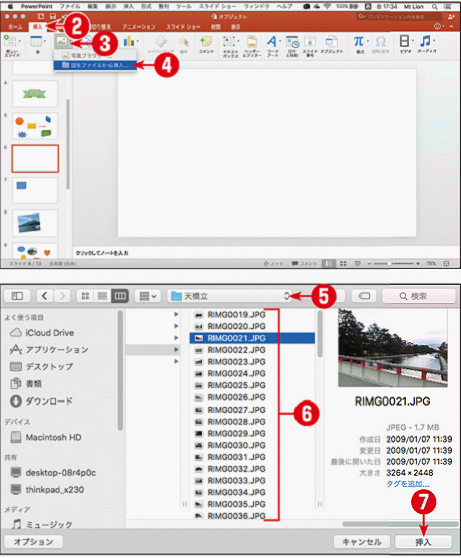Select the 挿入 ribbon tab
Viewport: 461px width, 558px height.
[38, 27]
